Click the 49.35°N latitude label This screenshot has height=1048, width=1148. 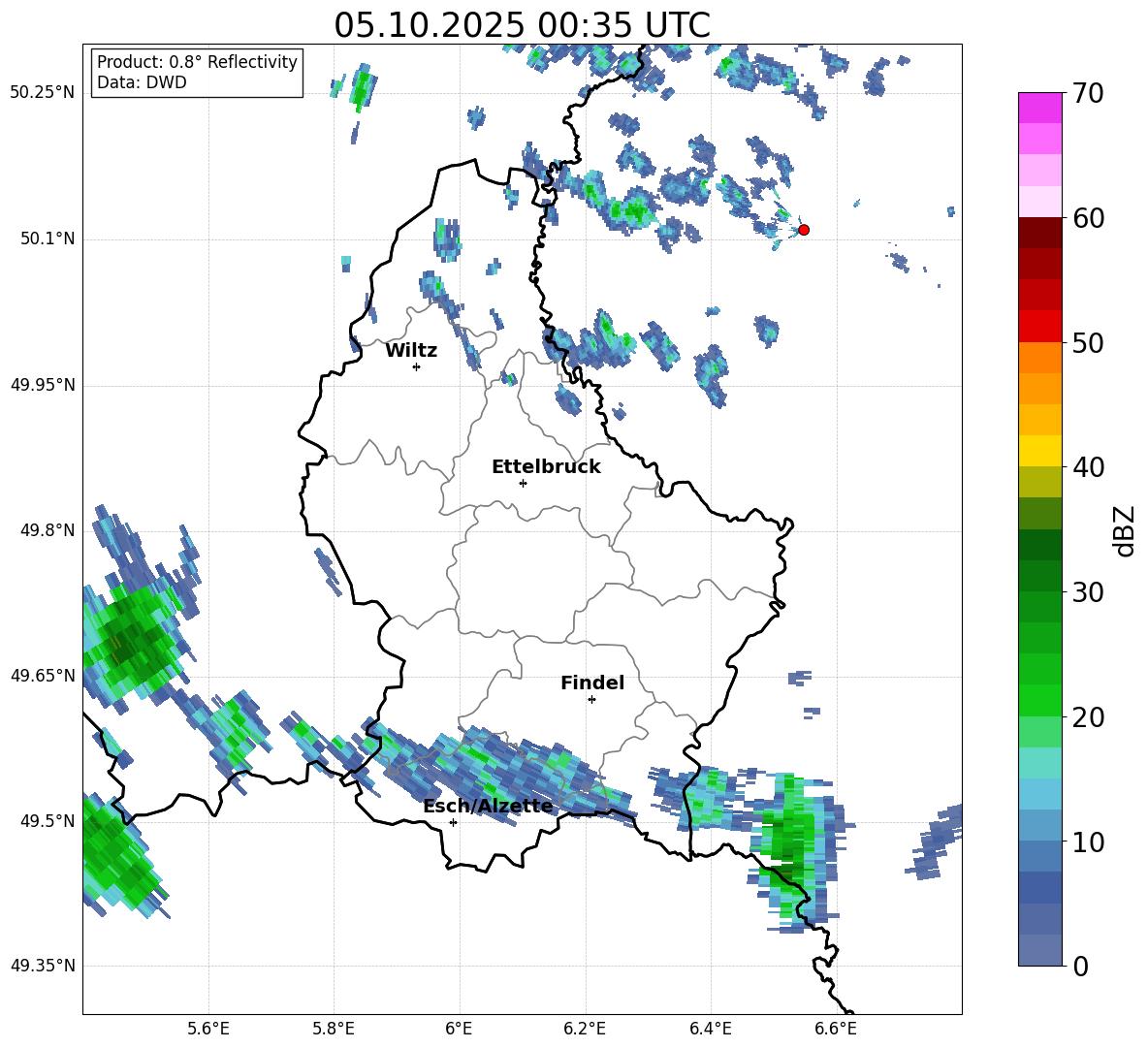tap(43, 966)
